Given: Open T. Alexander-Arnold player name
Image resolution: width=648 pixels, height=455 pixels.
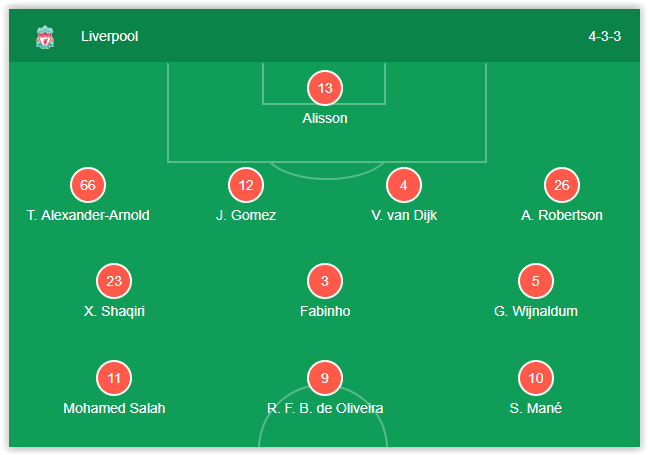Looking at the screenshot, I should pyautogui.click(x=88, y=215).
